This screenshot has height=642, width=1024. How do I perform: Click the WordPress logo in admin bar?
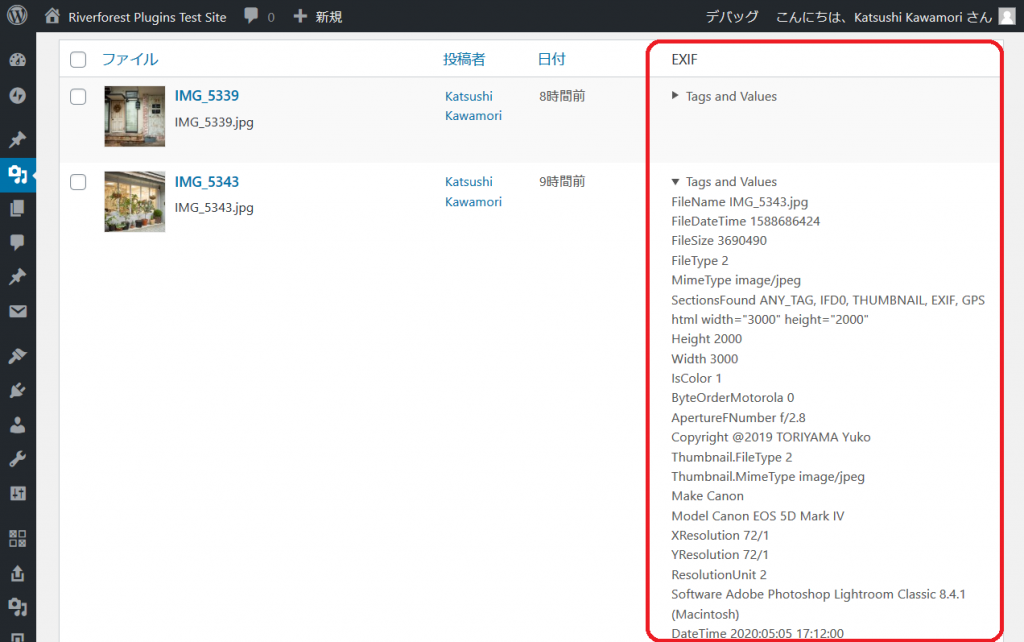[19, 17]
